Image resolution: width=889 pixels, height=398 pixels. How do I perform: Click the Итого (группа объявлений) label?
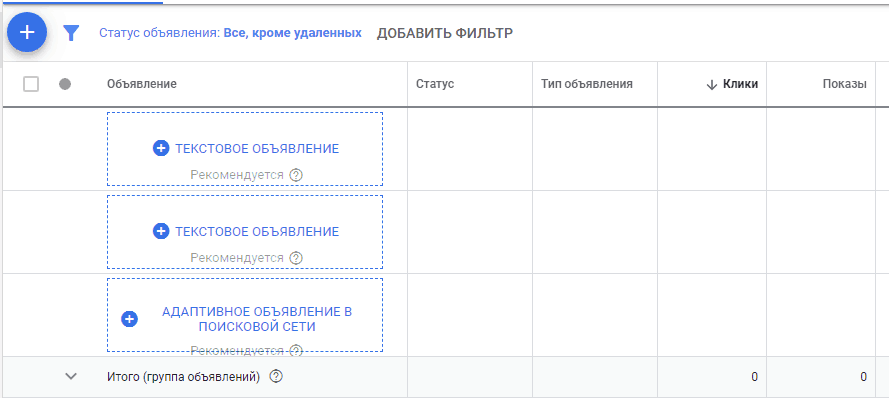[x=184, y=376]
